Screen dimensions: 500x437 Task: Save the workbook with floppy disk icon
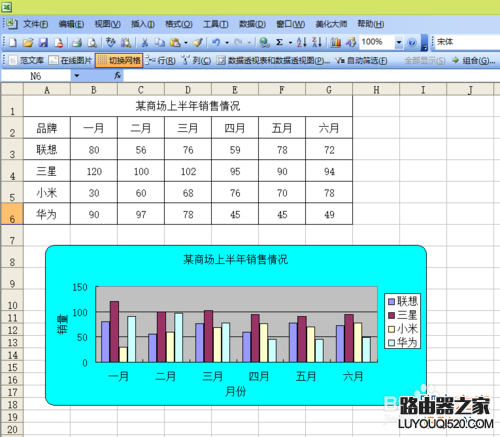43,42
